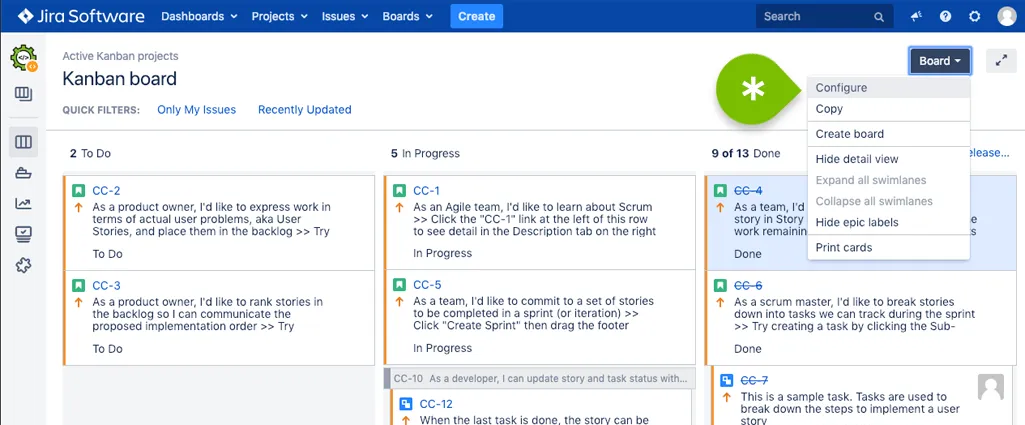This screenshot has height=425, width=1025.
Task: Click the priority arrow on CC-2
Action: coord(78,208)
